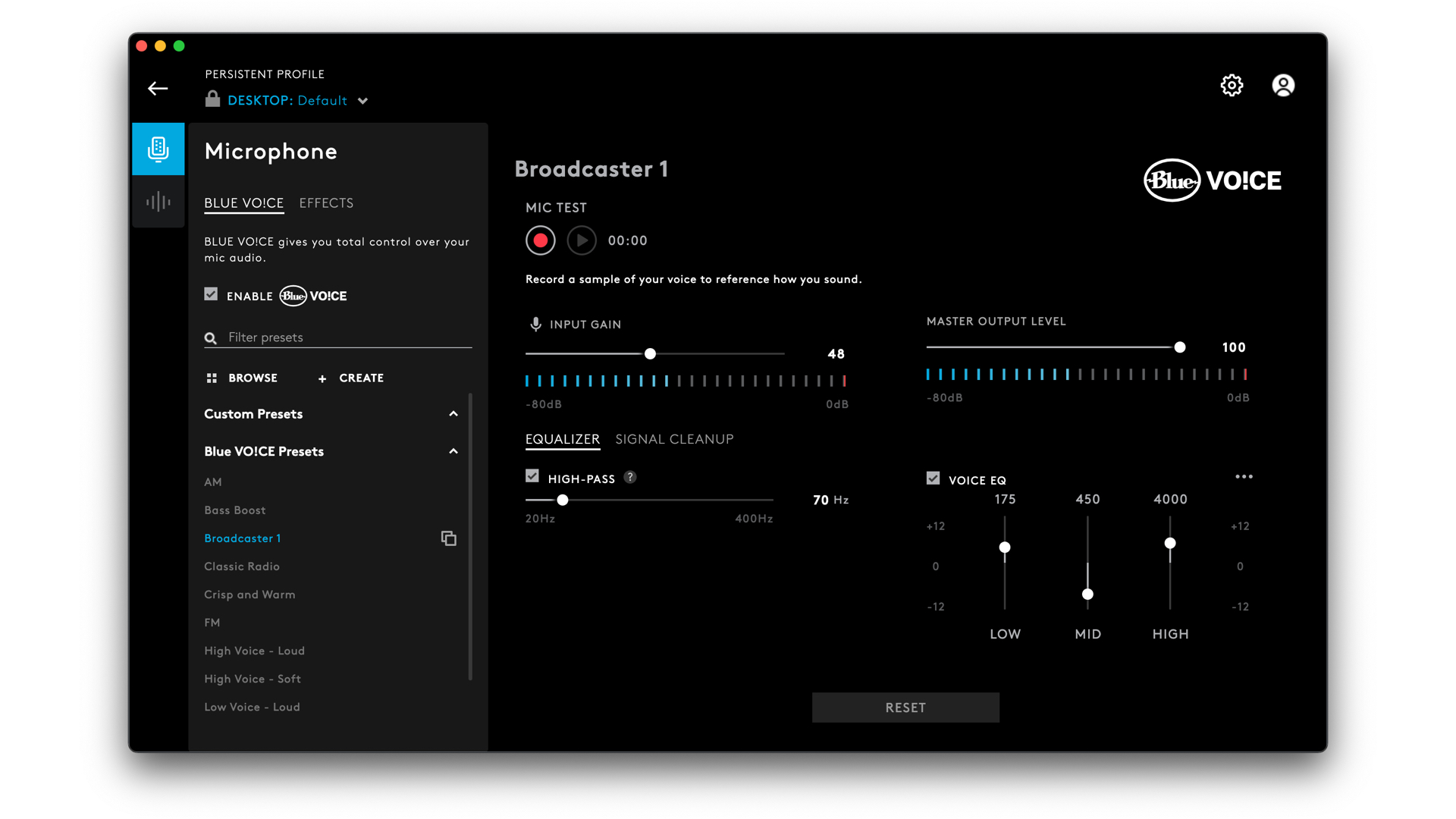Screen dimensions: 1456x819
Task: Click the audio levels/equalizer sidebar icon
Action: tap(159, 201)
